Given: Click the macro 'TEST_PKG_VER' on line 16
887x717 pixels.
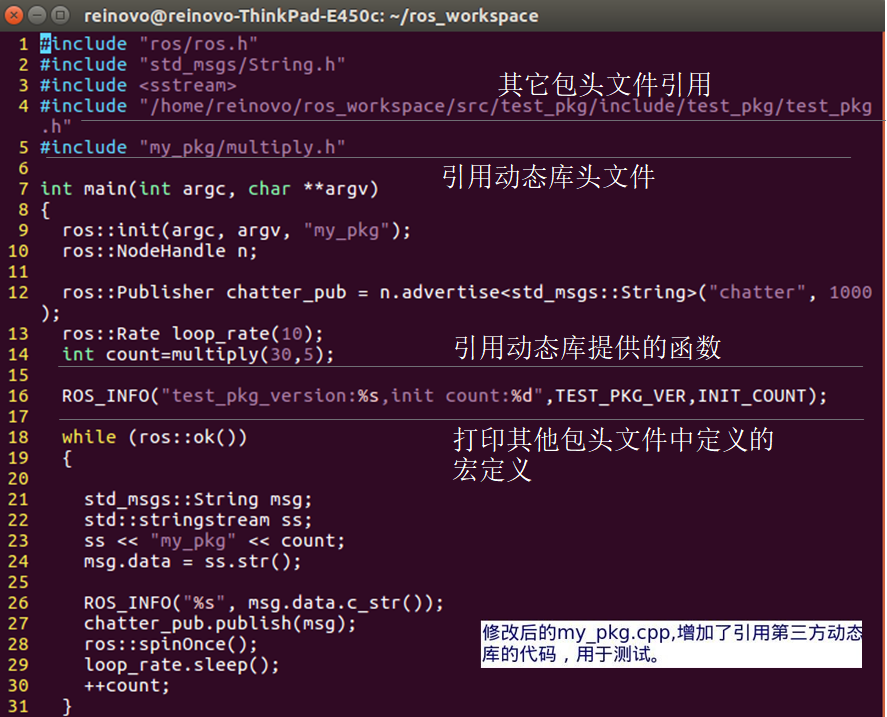Looking at the screenshot, I should coord(621,396).
